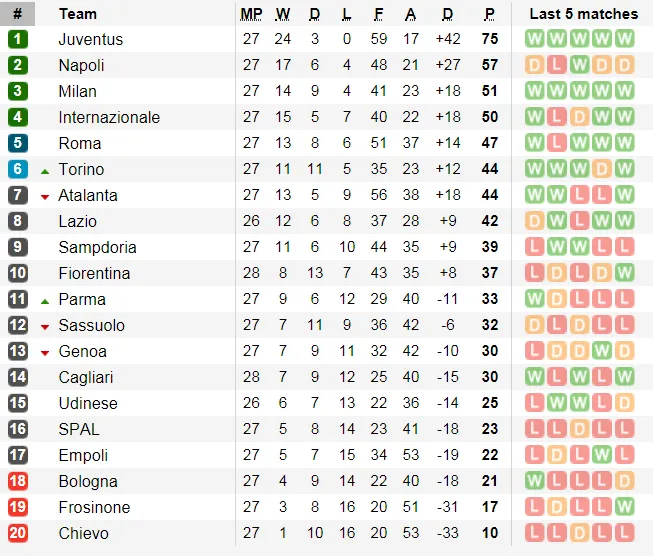Open the Frosinone team page

[x=94, y=507]
